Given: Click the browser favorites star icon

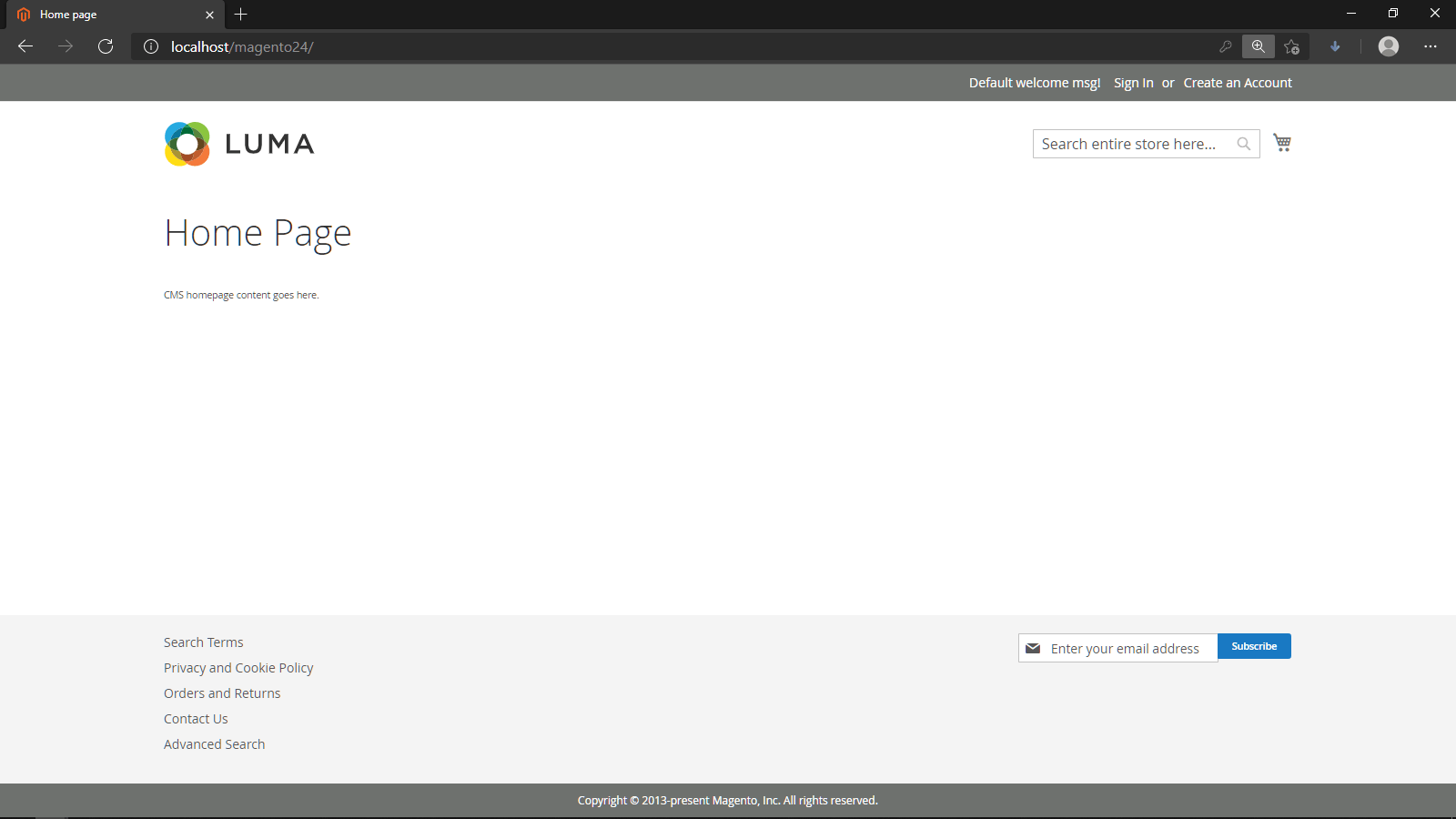Looking at the screenshot, I should [x=1291, y=46].
